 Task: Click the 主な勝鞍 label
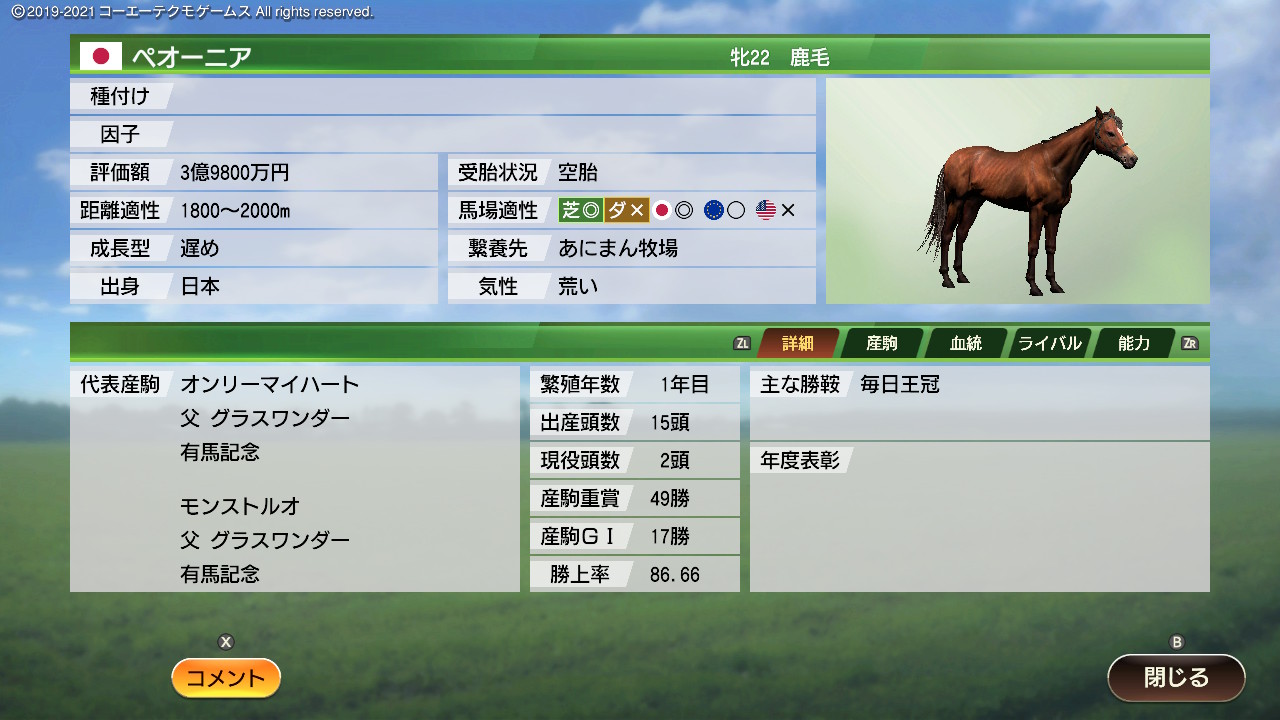[800, 384]
